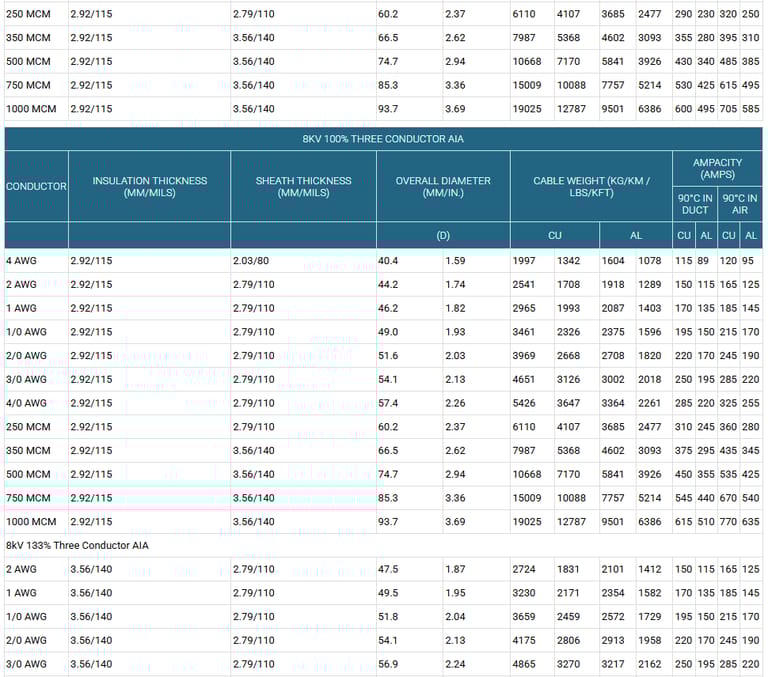Viewport: 768px width, 677px height.
Task: Click the (D) diameter subheader cell
Action: point(443,235)
